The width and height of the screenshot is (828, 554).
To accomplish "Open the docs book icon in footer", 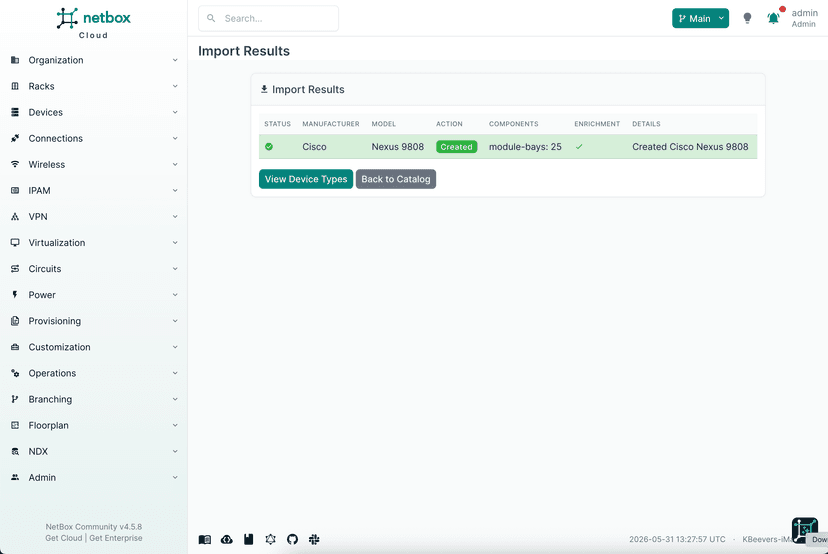I will click(205, 539).
